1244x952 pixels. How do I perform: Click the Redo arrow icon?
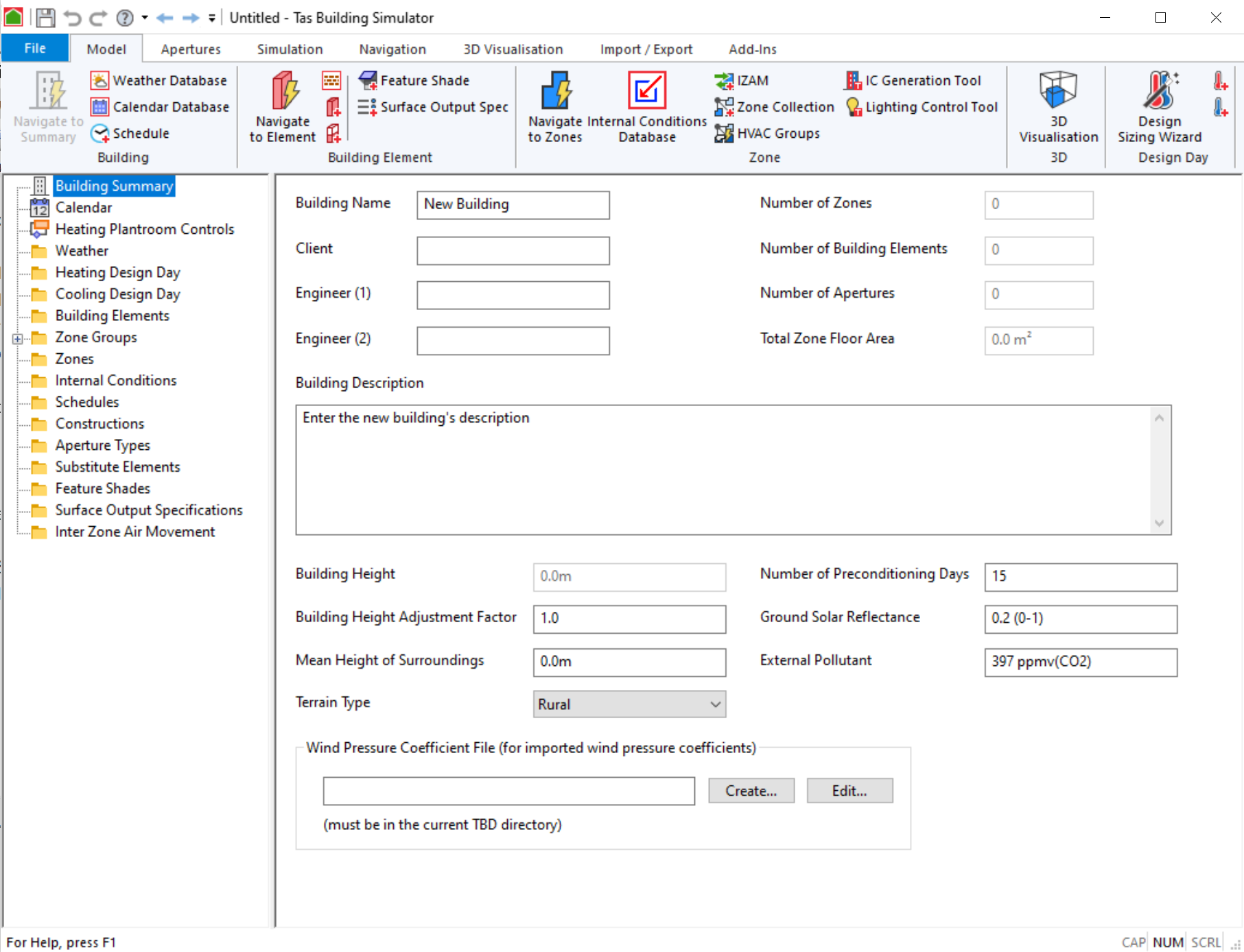pos(99,17)
